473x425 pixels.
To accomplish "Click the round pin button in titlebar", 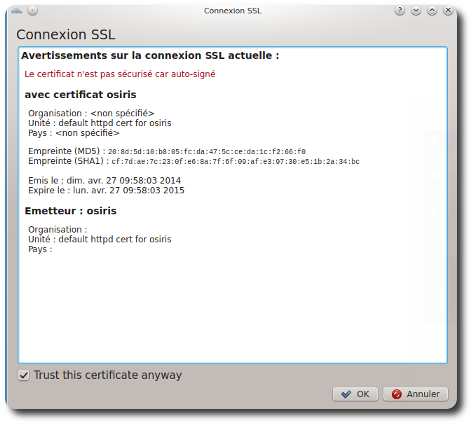I will click(33, 11).
